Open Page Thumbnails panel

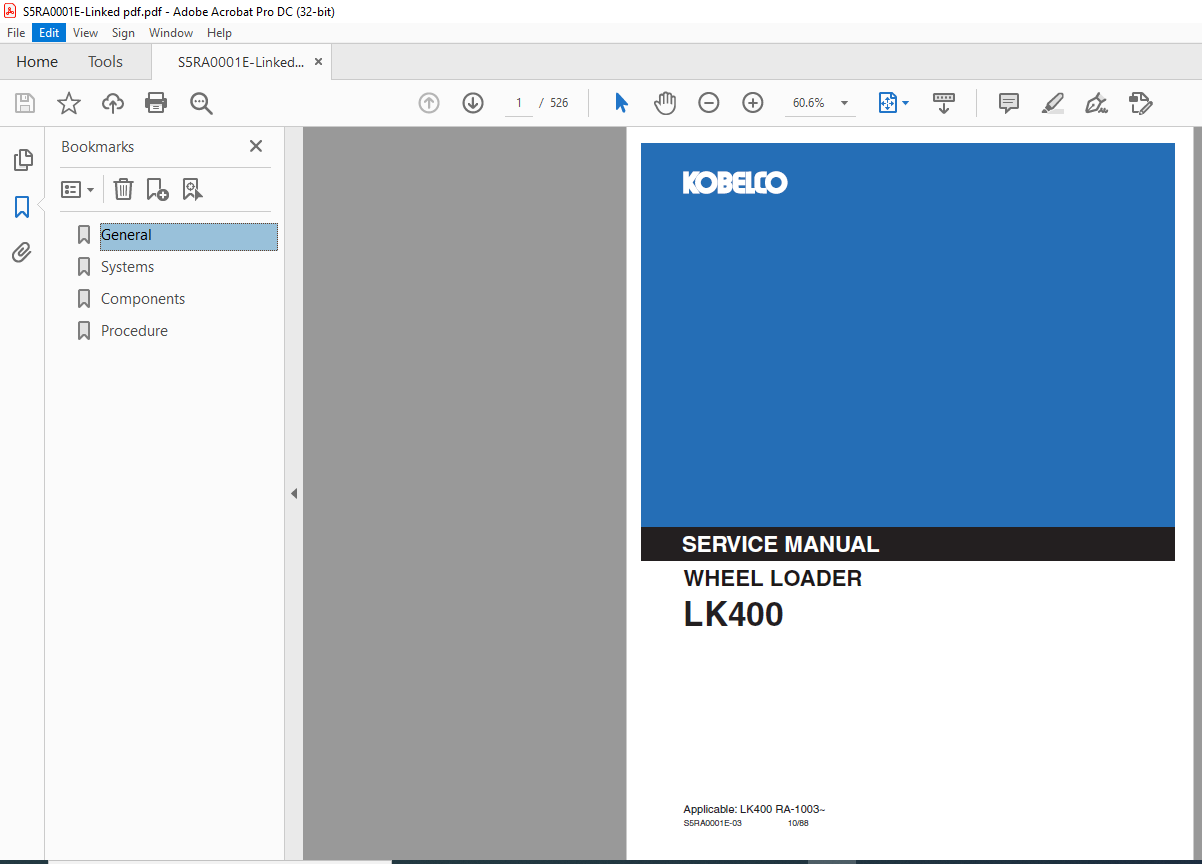pyautogui.click(x=22, y=160)
